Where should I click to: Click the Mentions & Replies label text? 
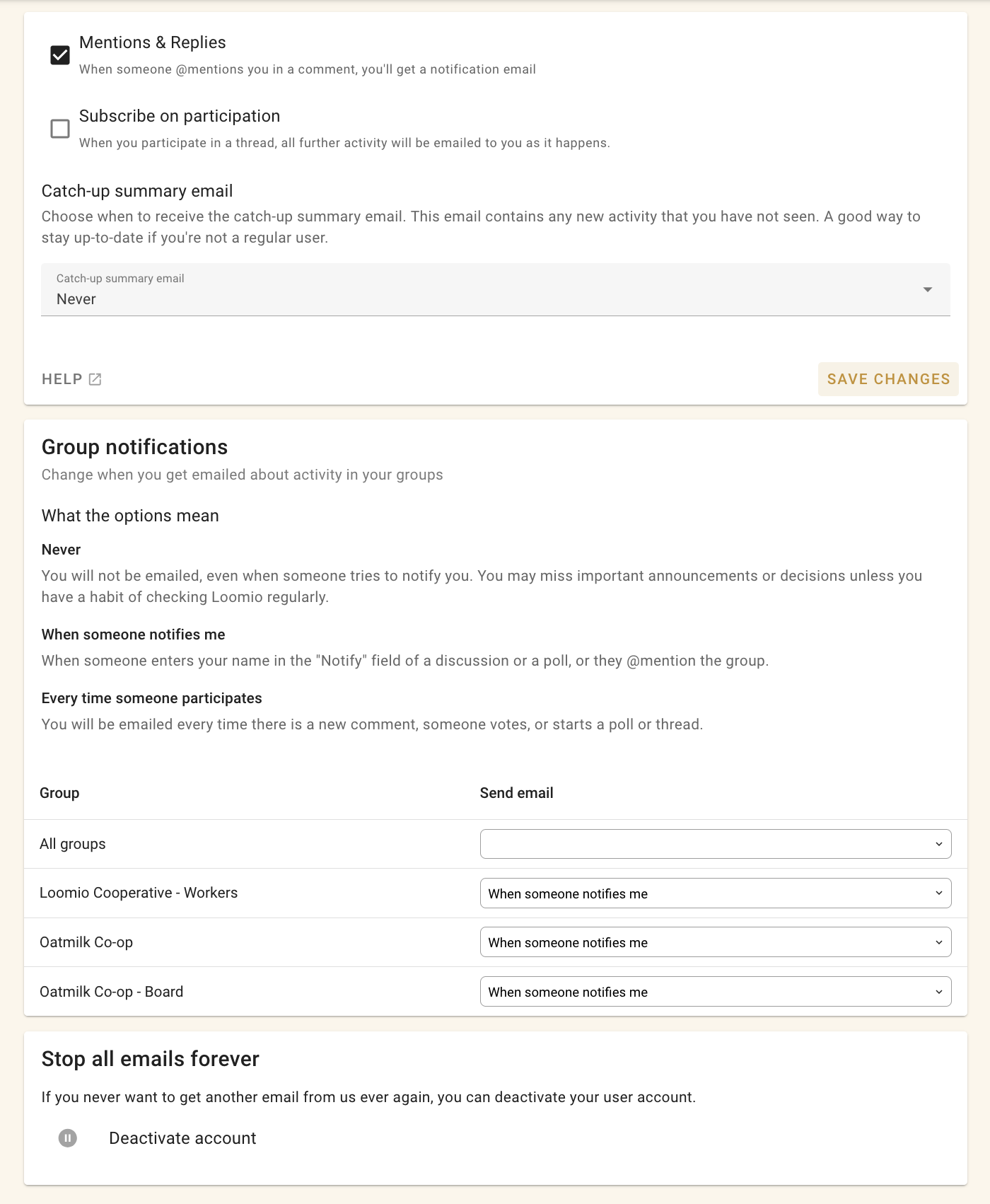[x=153, y=42]
